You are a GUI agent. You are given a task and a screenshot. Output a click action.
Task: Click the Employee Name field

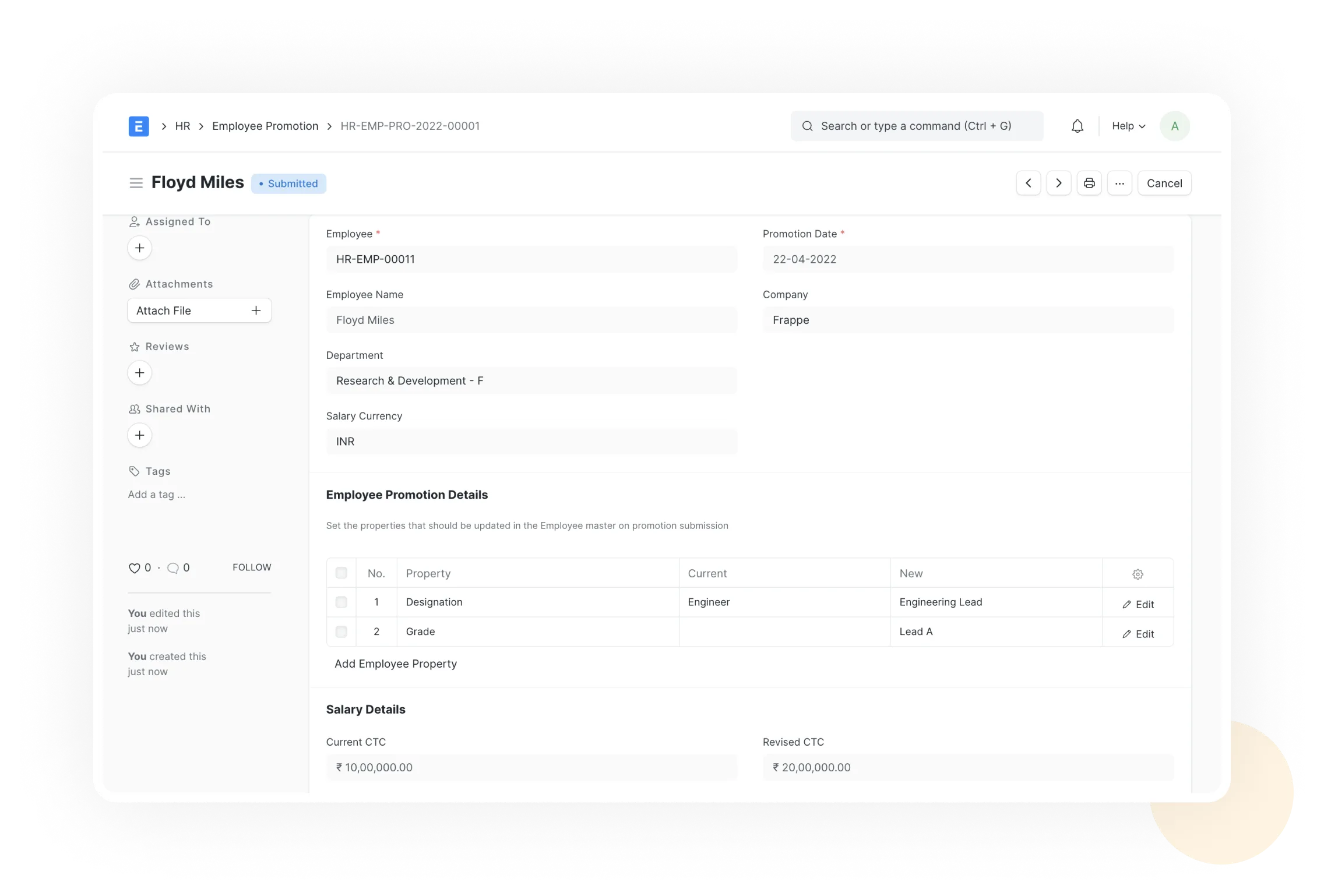531,320
